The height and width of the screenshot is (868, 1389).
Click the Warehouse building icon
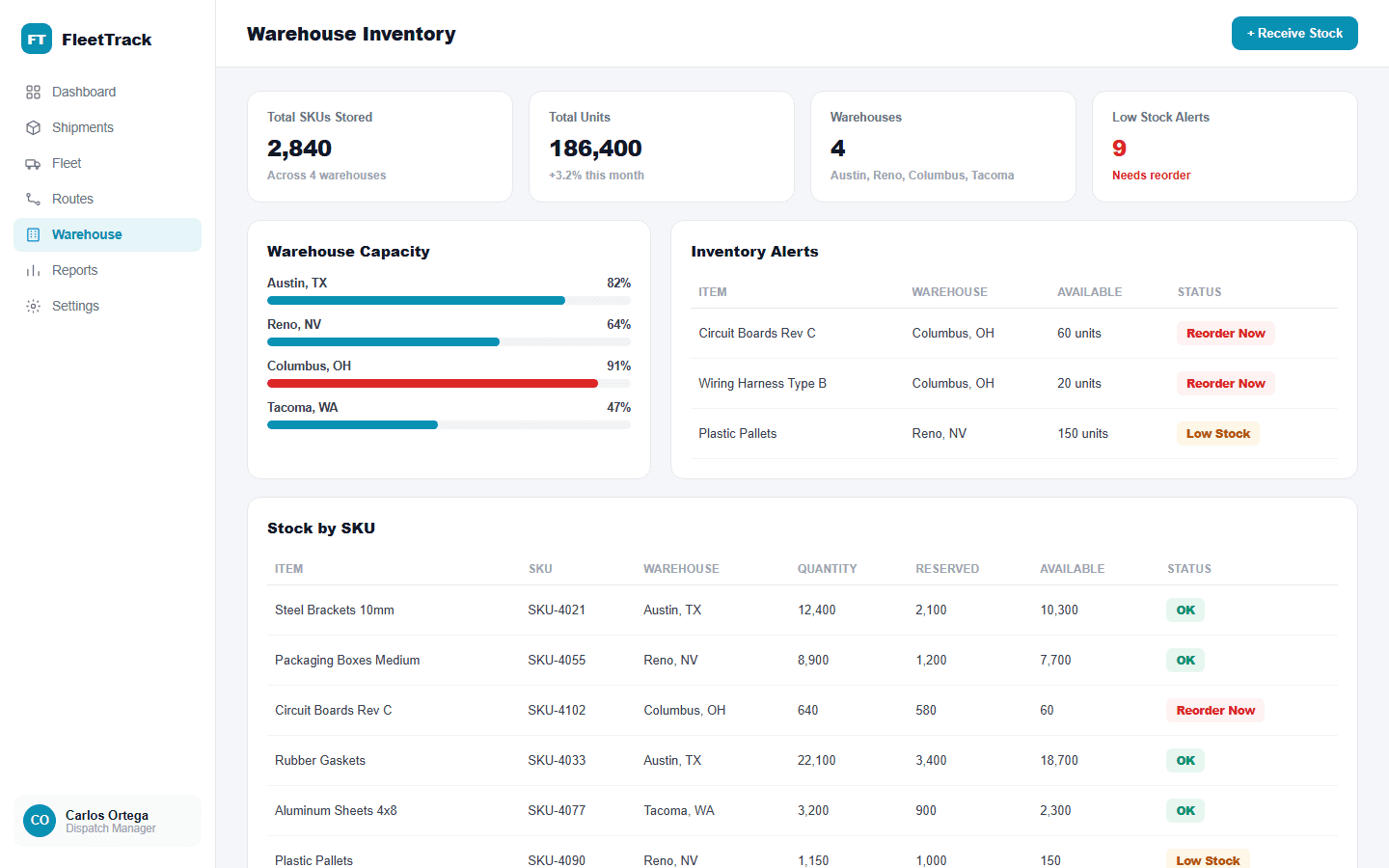click(33, 234)
